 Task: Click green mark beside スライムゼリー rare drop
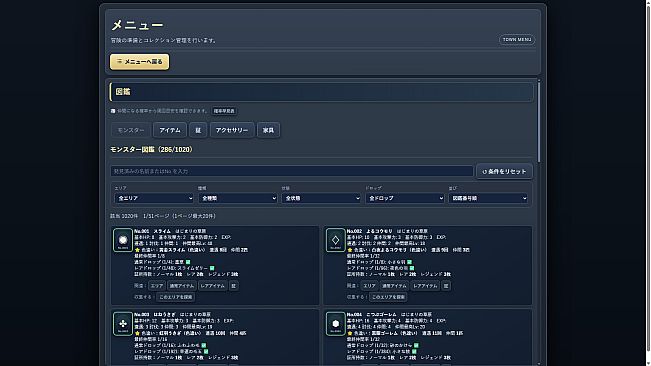(212, 268)
